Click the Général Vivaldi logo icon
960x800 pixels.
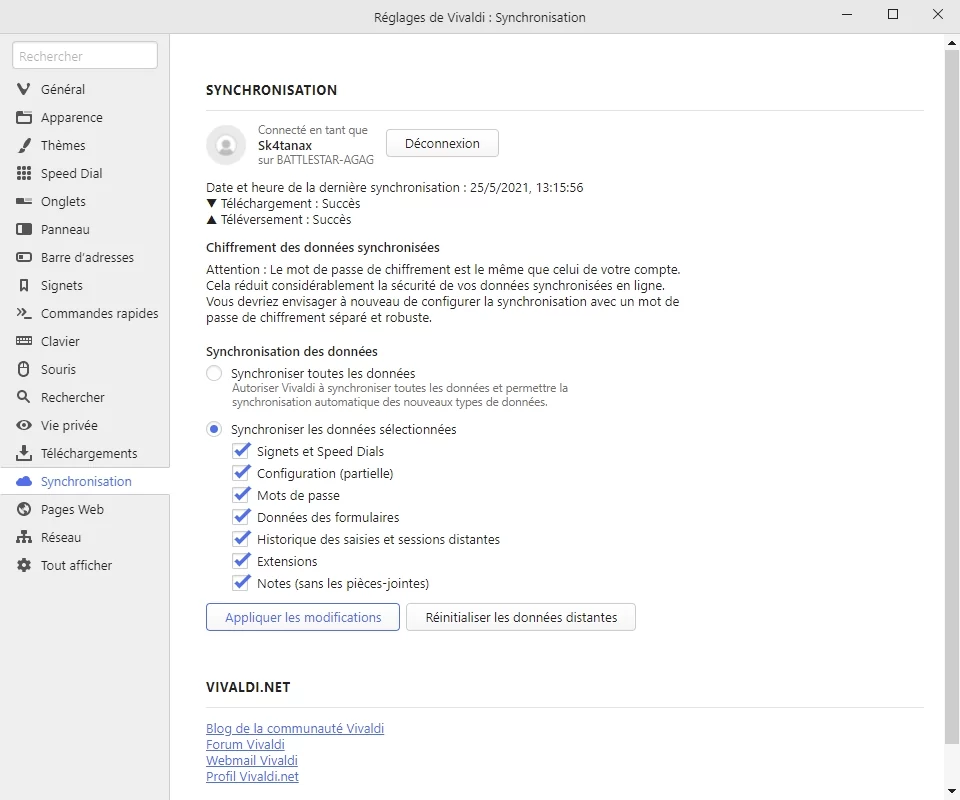click(23, 89)
